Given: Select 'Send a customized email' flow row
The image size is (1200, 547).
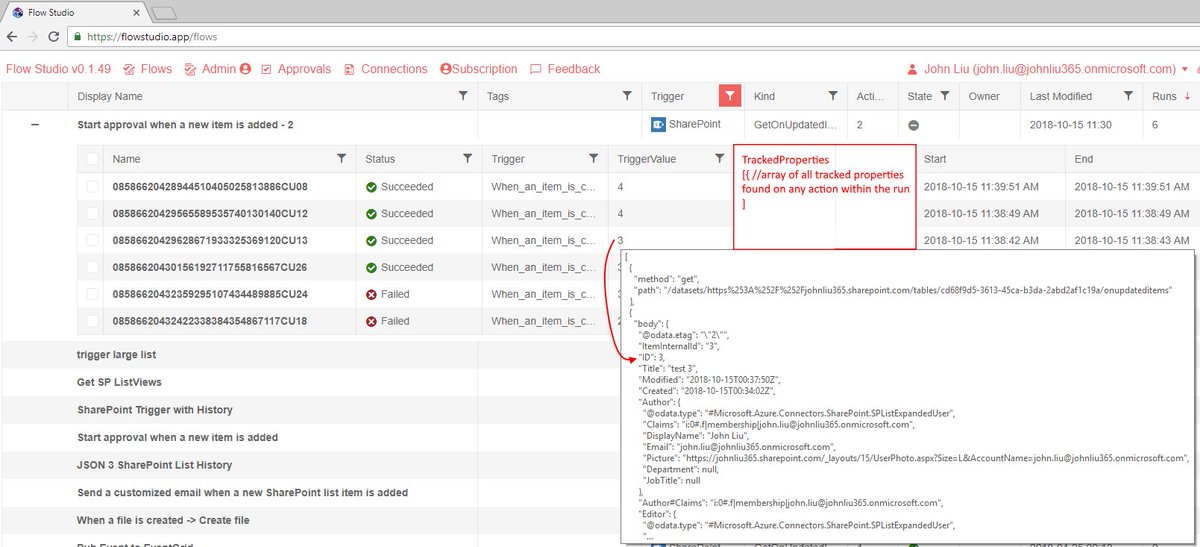Looking at the screenshot, I should (x=243, y=493).
